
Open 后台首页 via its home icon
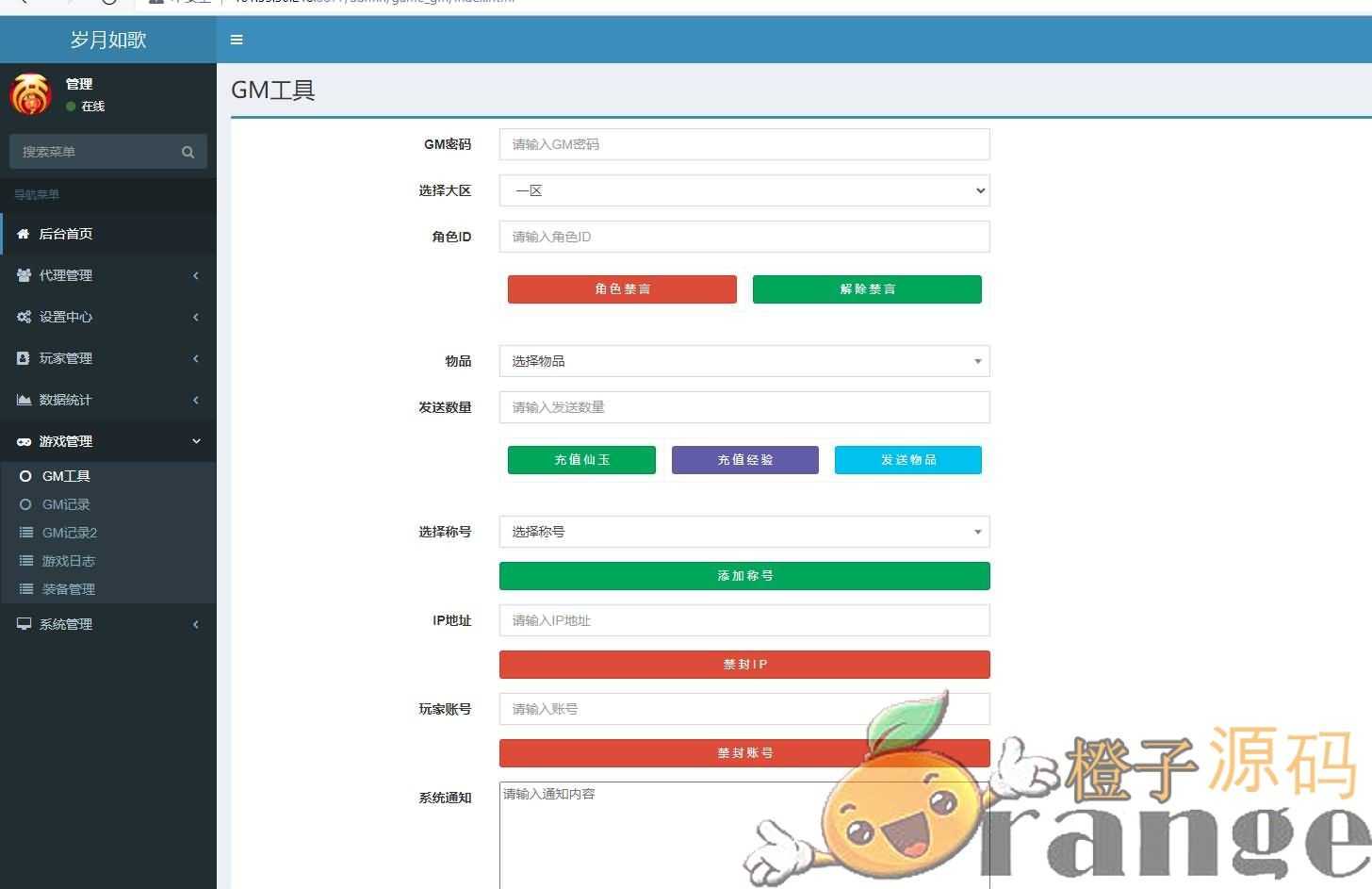click(24, 234)
